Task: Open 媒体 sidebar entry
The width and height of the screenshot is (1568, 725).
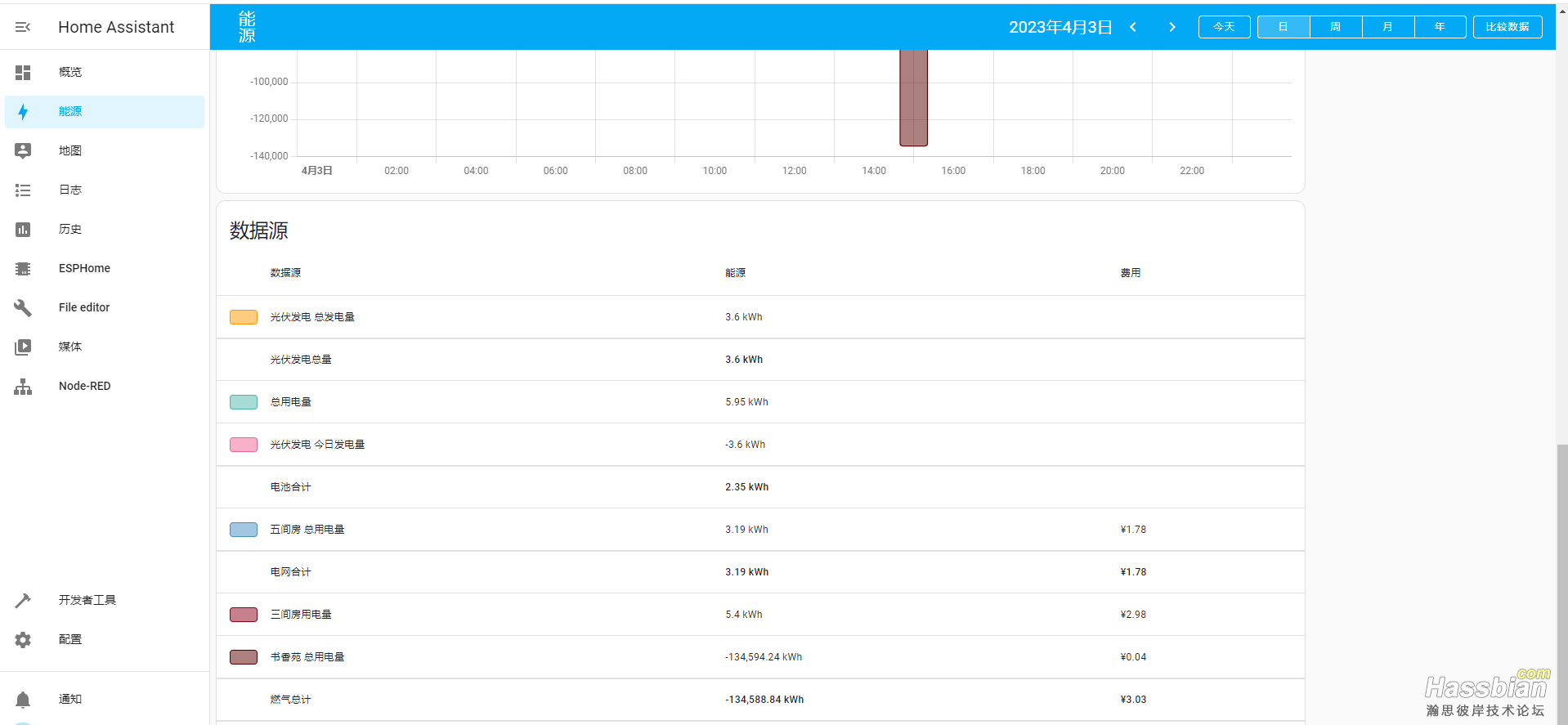Action: [105, 347]
